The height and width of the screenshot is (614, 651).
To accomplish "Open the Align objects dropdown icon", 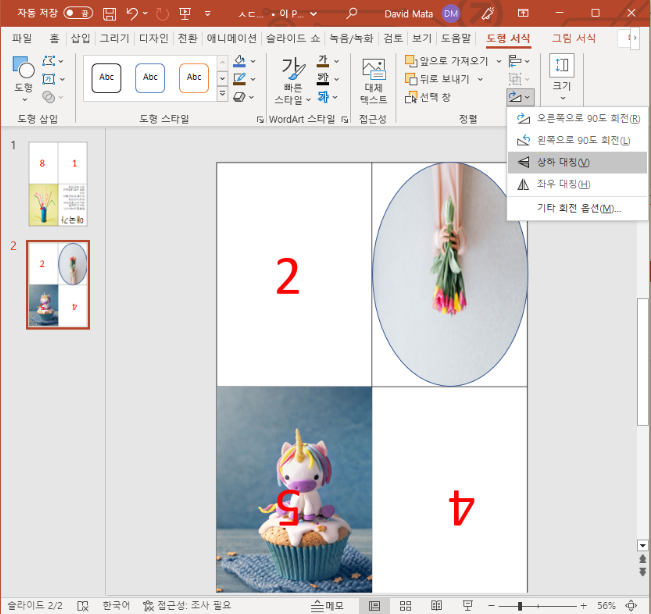I will point(519,61).
